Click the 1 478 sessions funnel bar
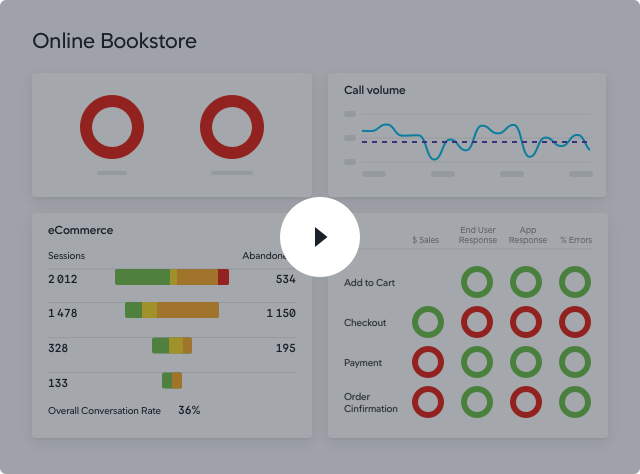 [172, 310]
